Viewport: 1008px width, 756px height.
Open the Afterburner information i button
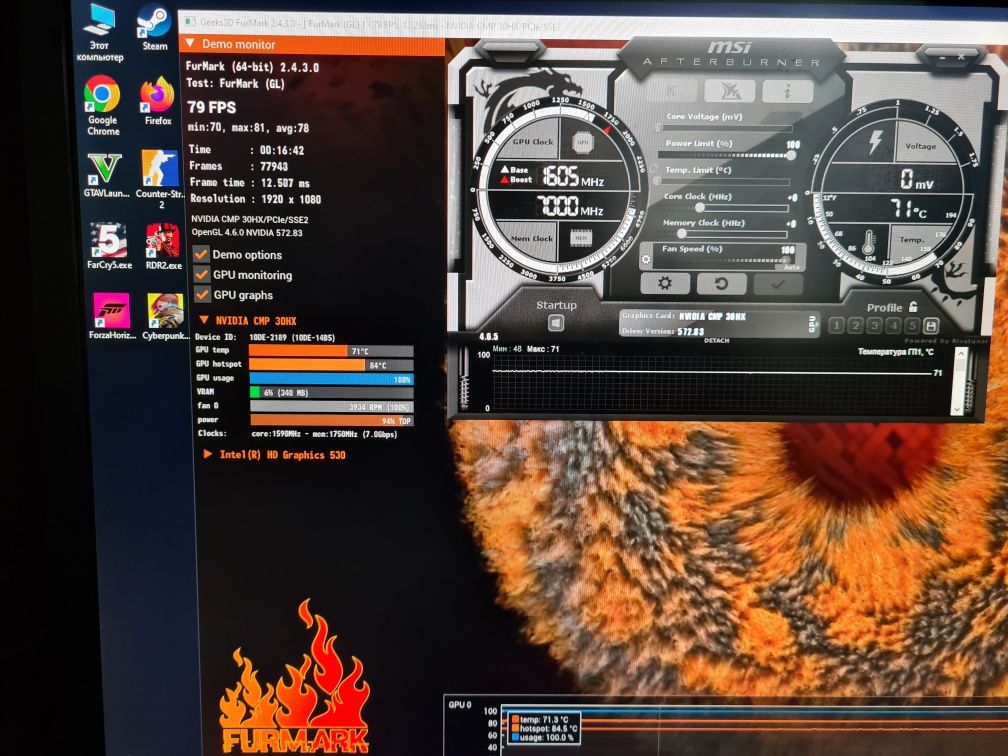(x=787, y=91)
